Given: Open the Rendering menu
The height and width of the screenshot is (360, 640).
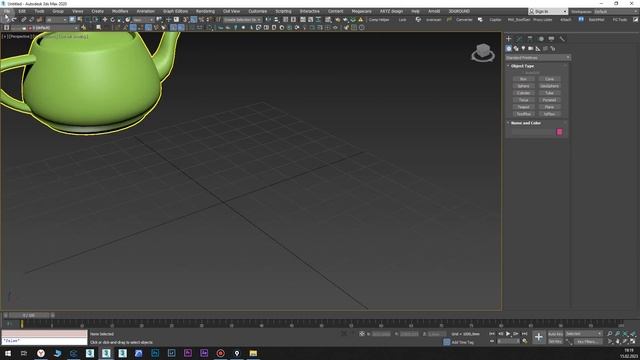Looking at the screenshot, I should coord(205,11).
